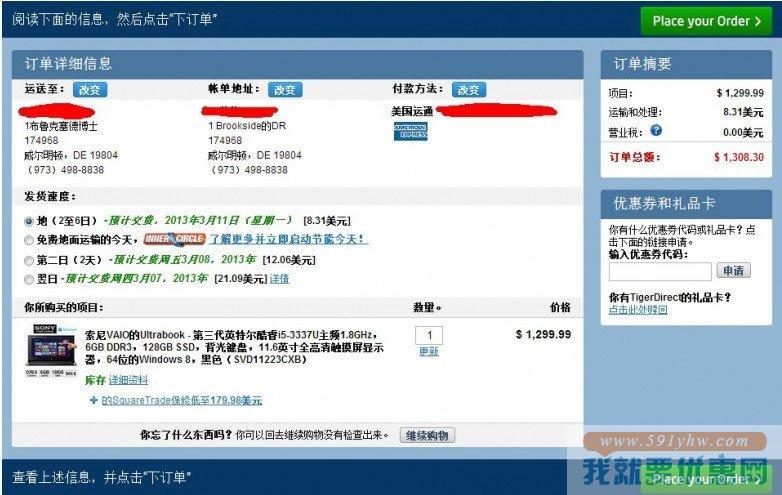Click the Inner Circle badge icon
The width and height of the screenshot is (782, 495).
(x=175, y=239)
